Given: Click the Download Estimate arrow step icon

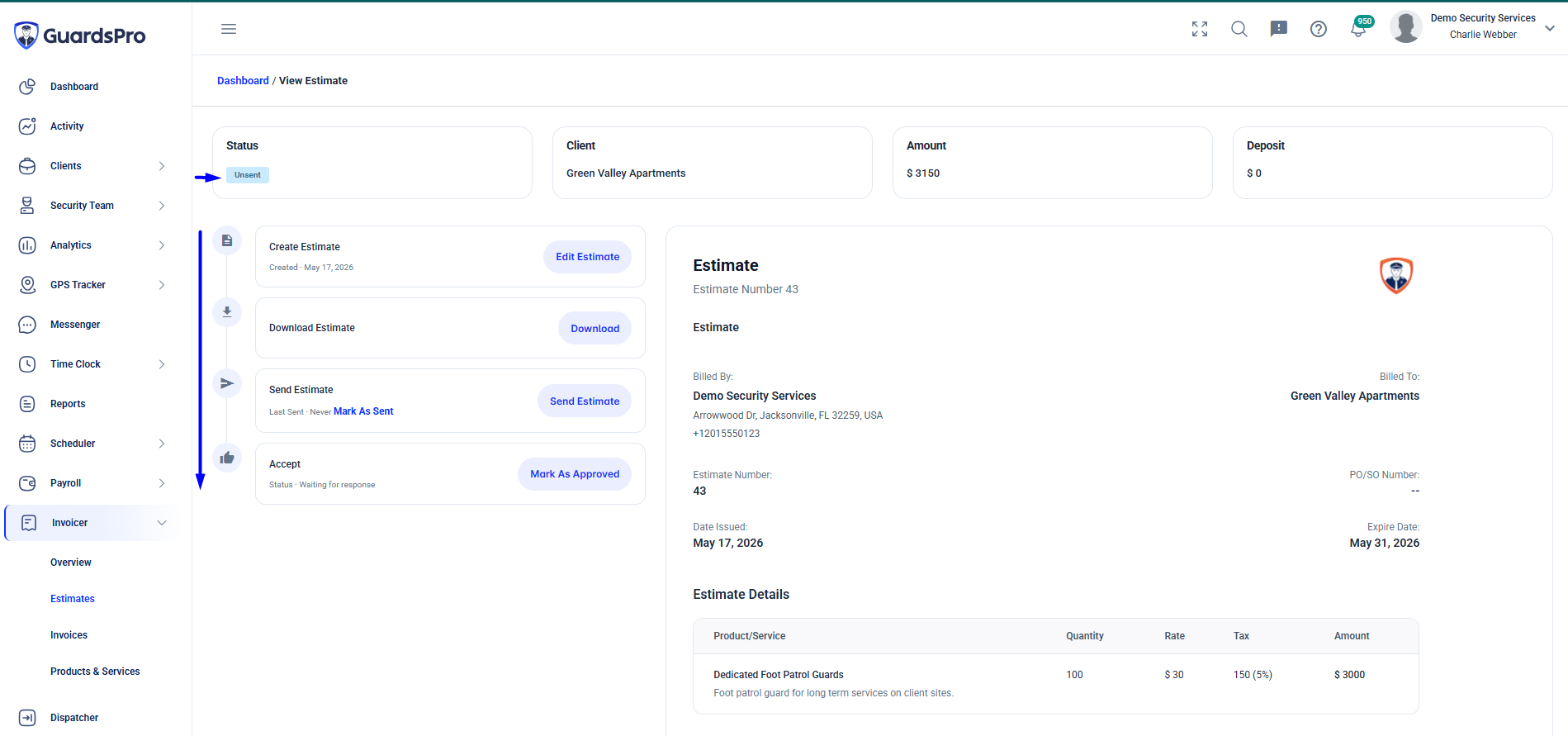Looking at the screenshot, I should click(x=227, y=311).
